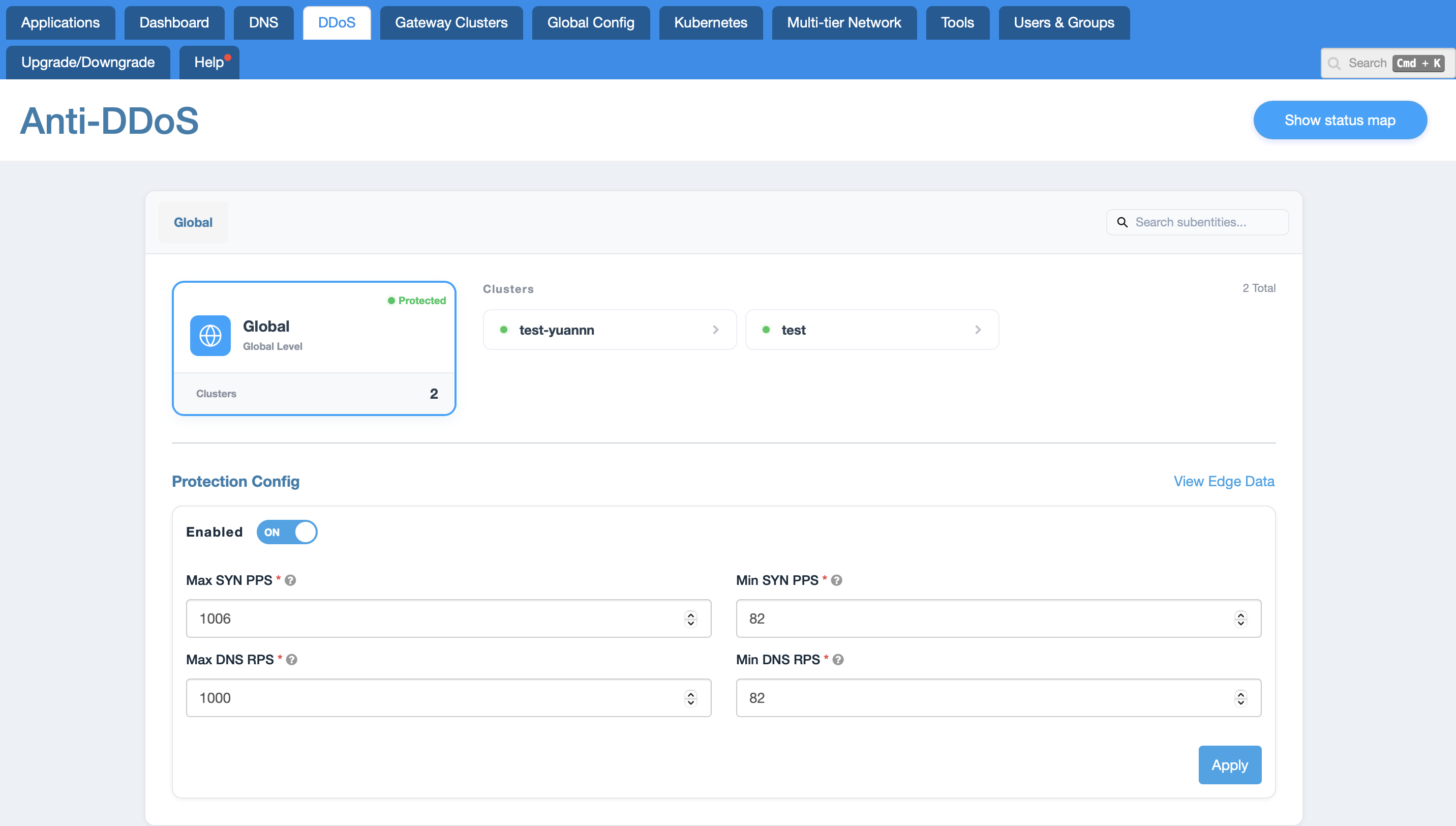Click the help icon beside Max DNS RPS

[x=291, y=660]
